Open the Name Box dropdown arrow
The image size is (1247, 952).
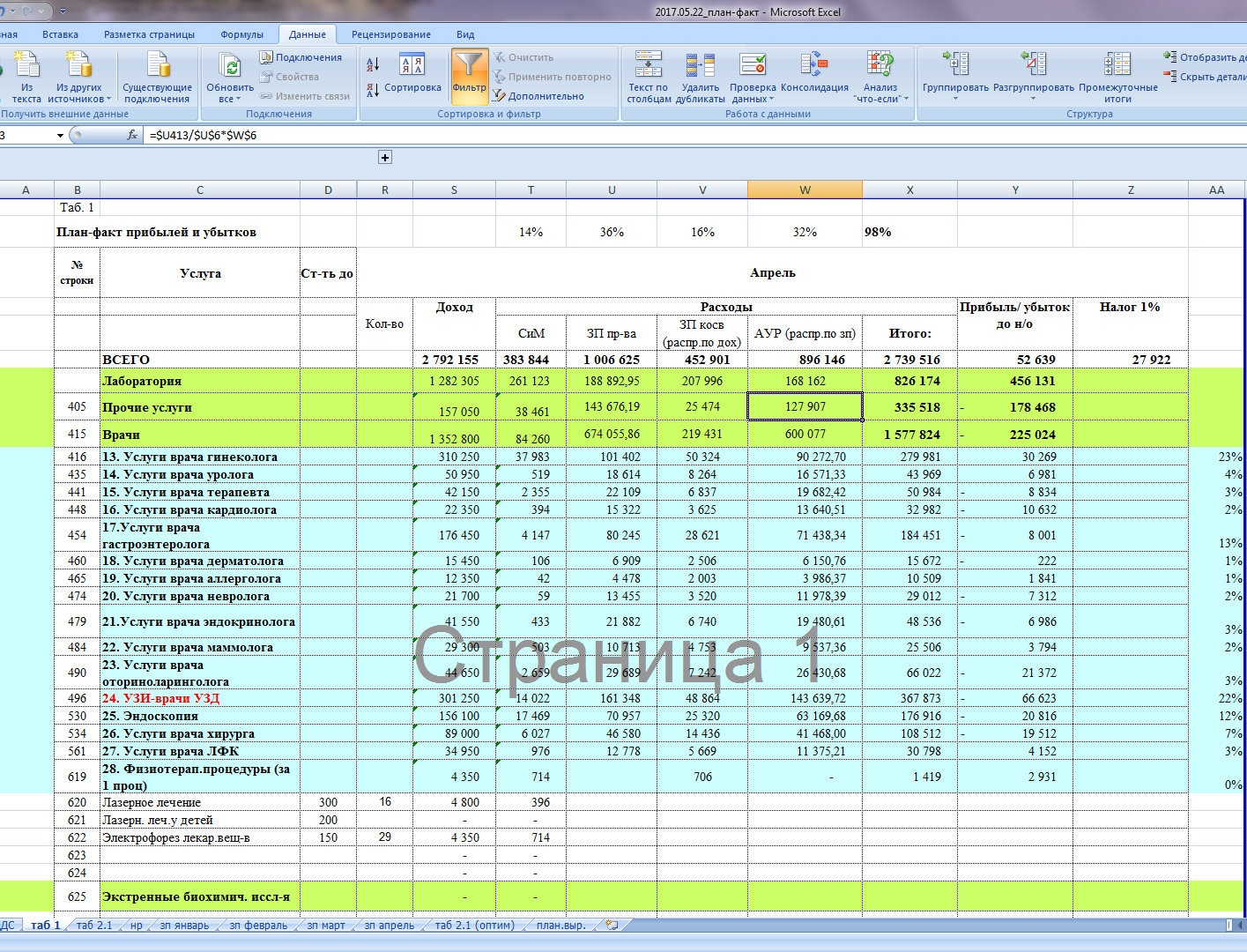[60, 135]
